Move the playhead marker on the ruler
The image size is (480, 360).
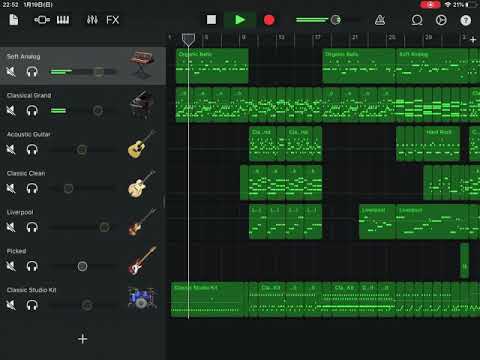(188, 40)
